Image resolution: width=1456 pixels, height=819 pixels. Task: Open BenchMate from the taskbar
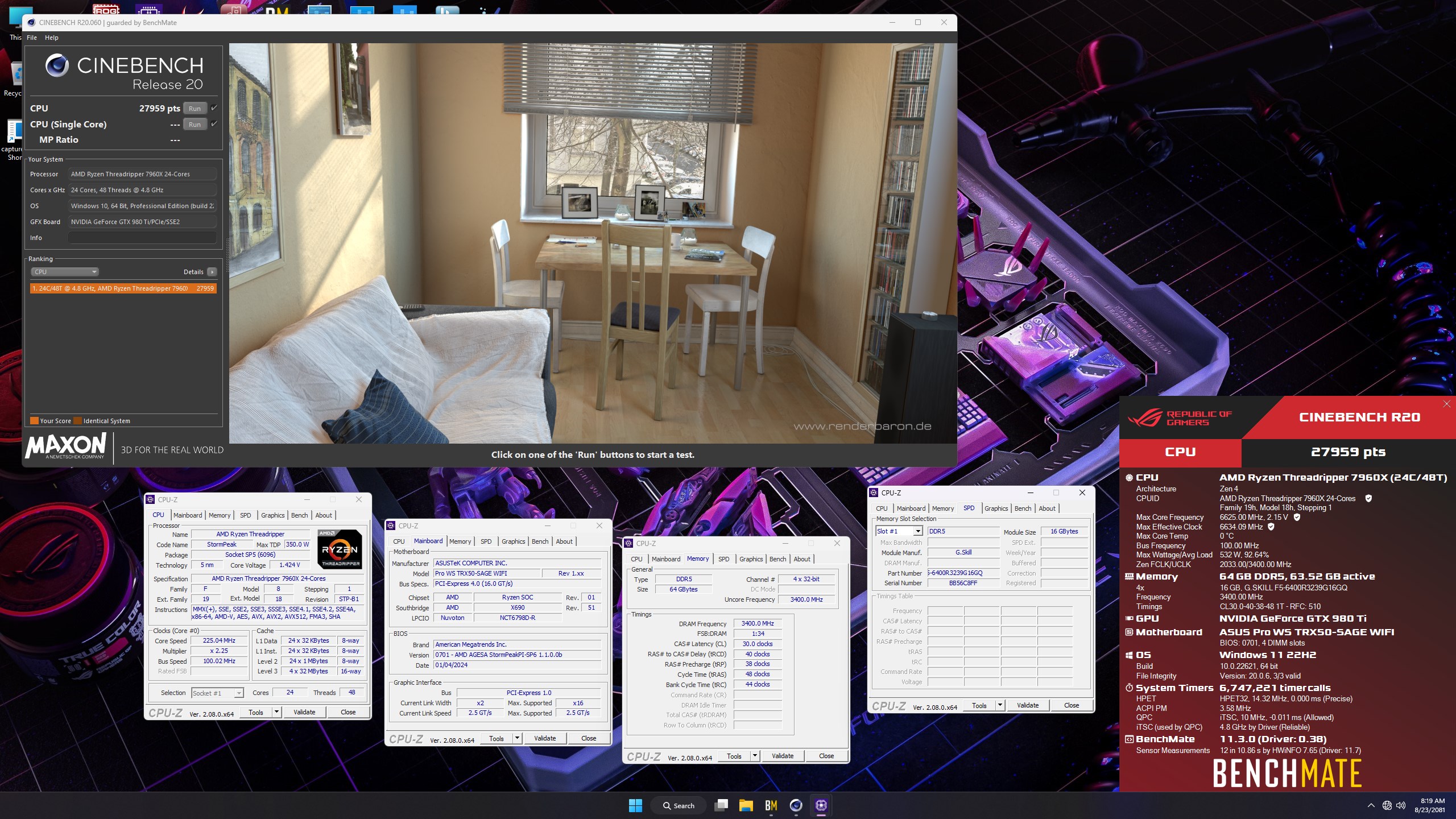[771, 805]
